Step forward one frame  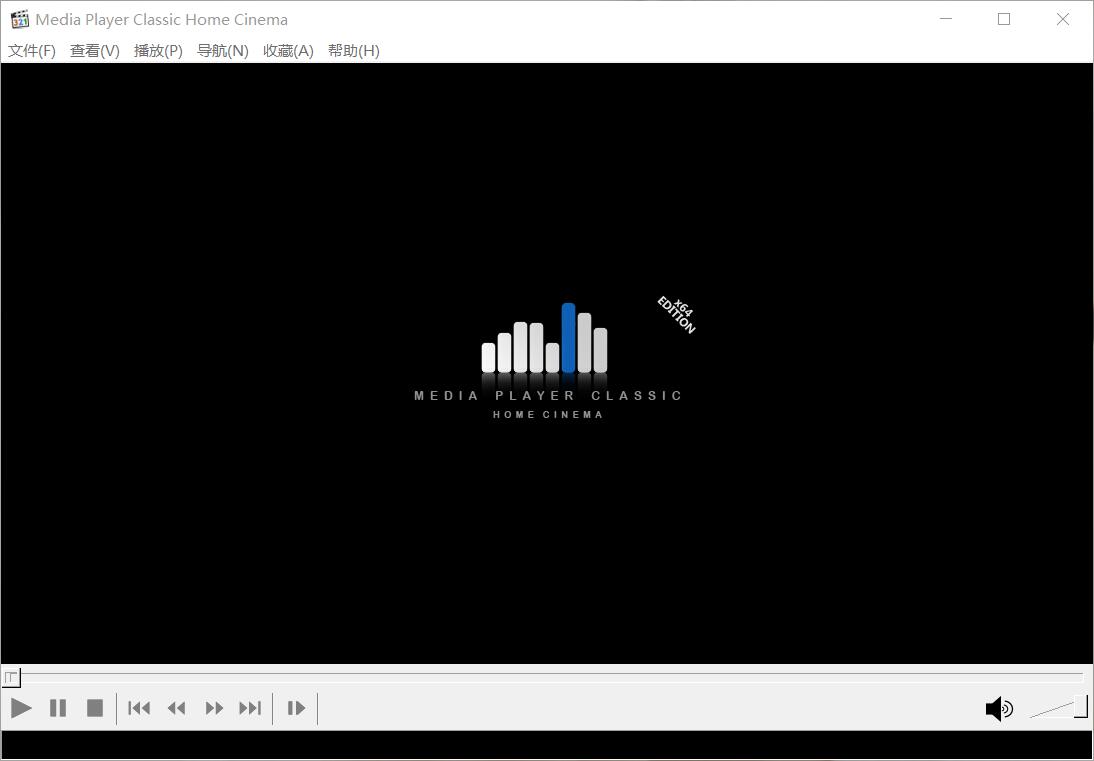pos(296,708)
